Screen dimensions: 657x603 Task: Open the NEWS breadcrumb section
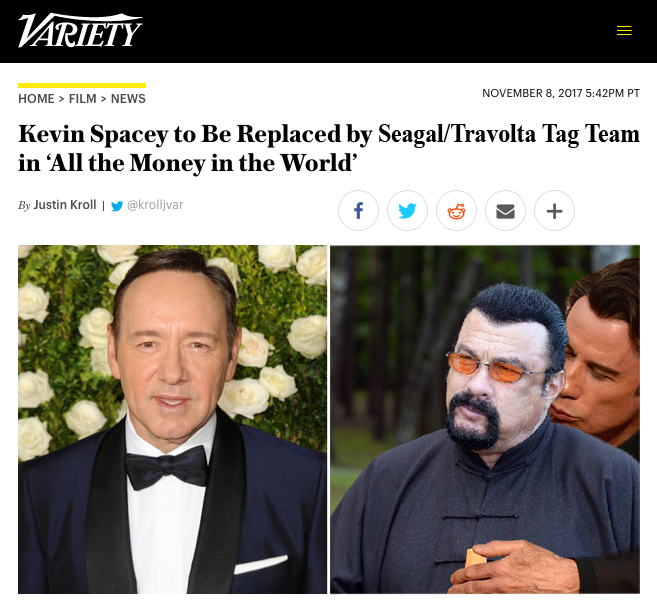[x=128, y=99]
